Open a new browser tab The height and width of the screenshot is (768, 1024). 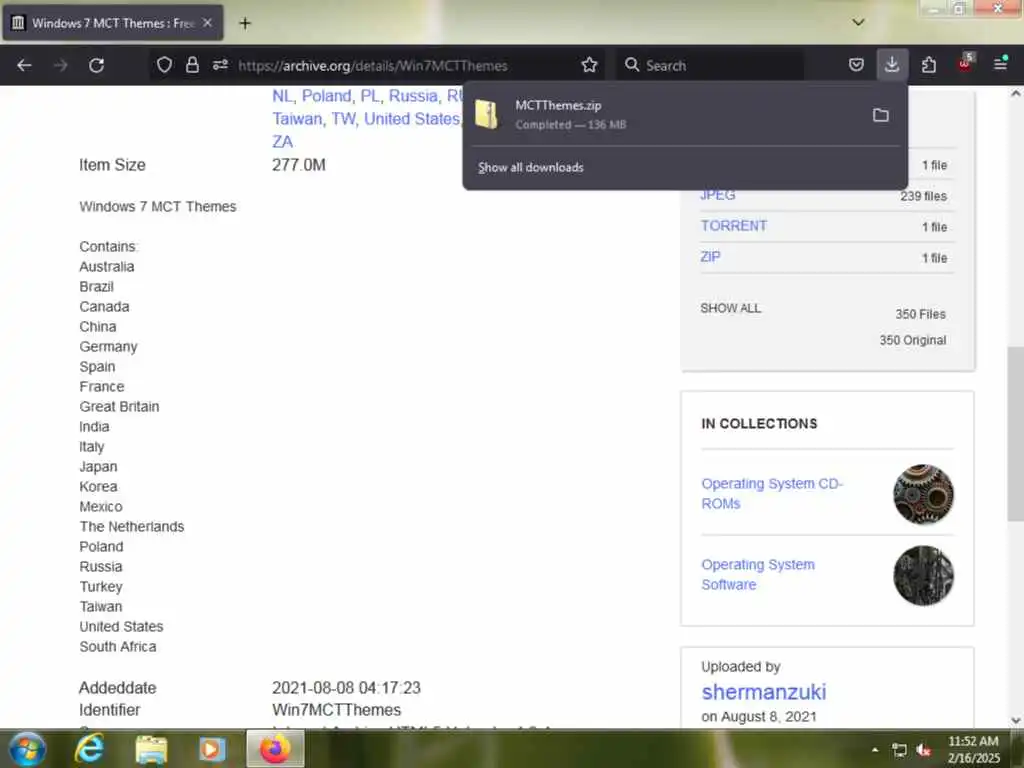coord(245,24)
